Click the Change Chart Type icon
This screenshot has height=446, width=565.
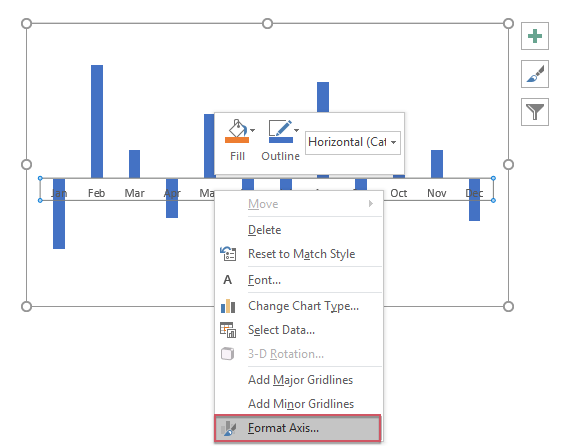228,306
